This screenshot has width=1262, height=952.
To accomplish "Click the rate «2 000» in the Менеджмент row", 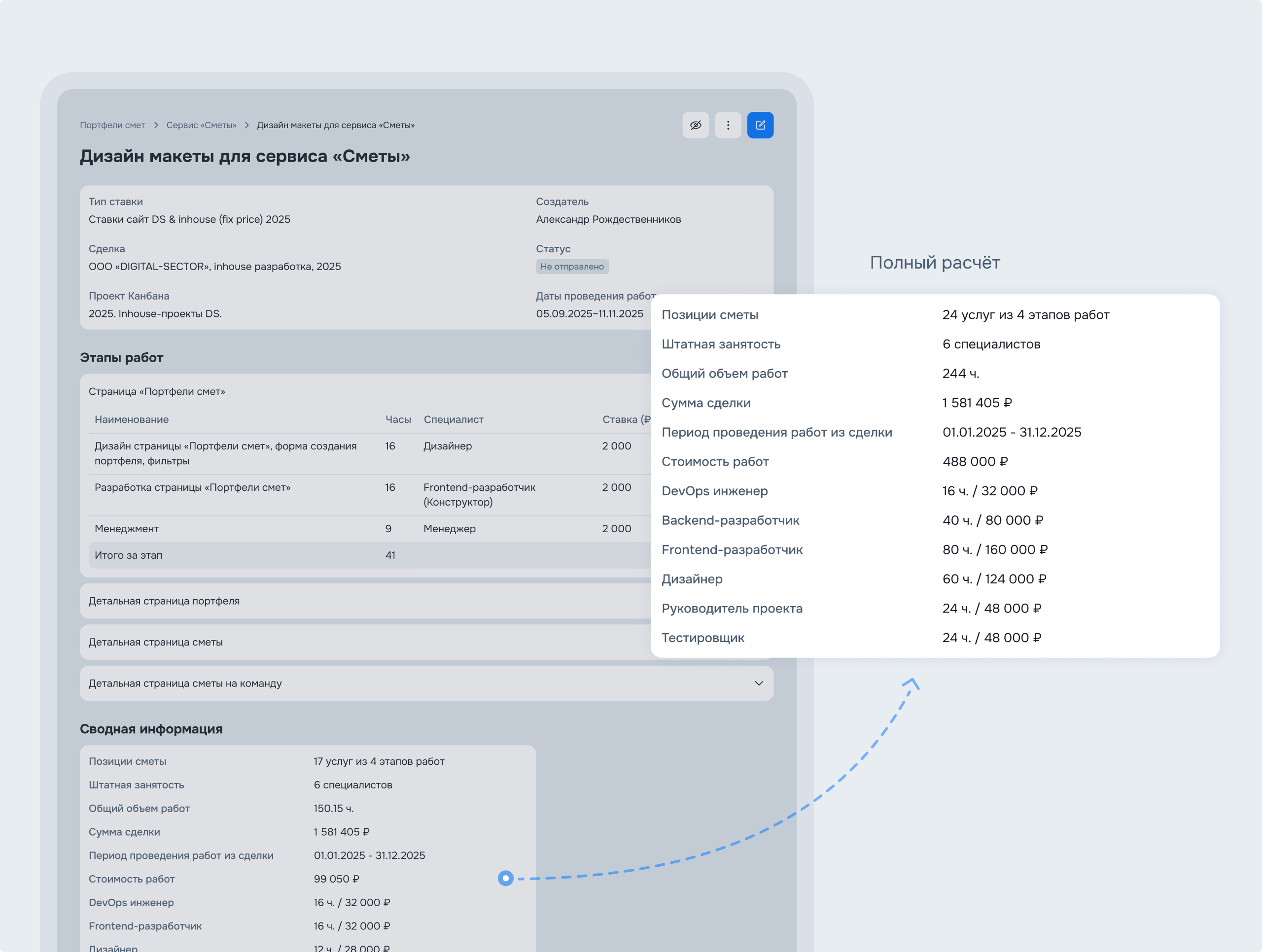I will [617, 529].
